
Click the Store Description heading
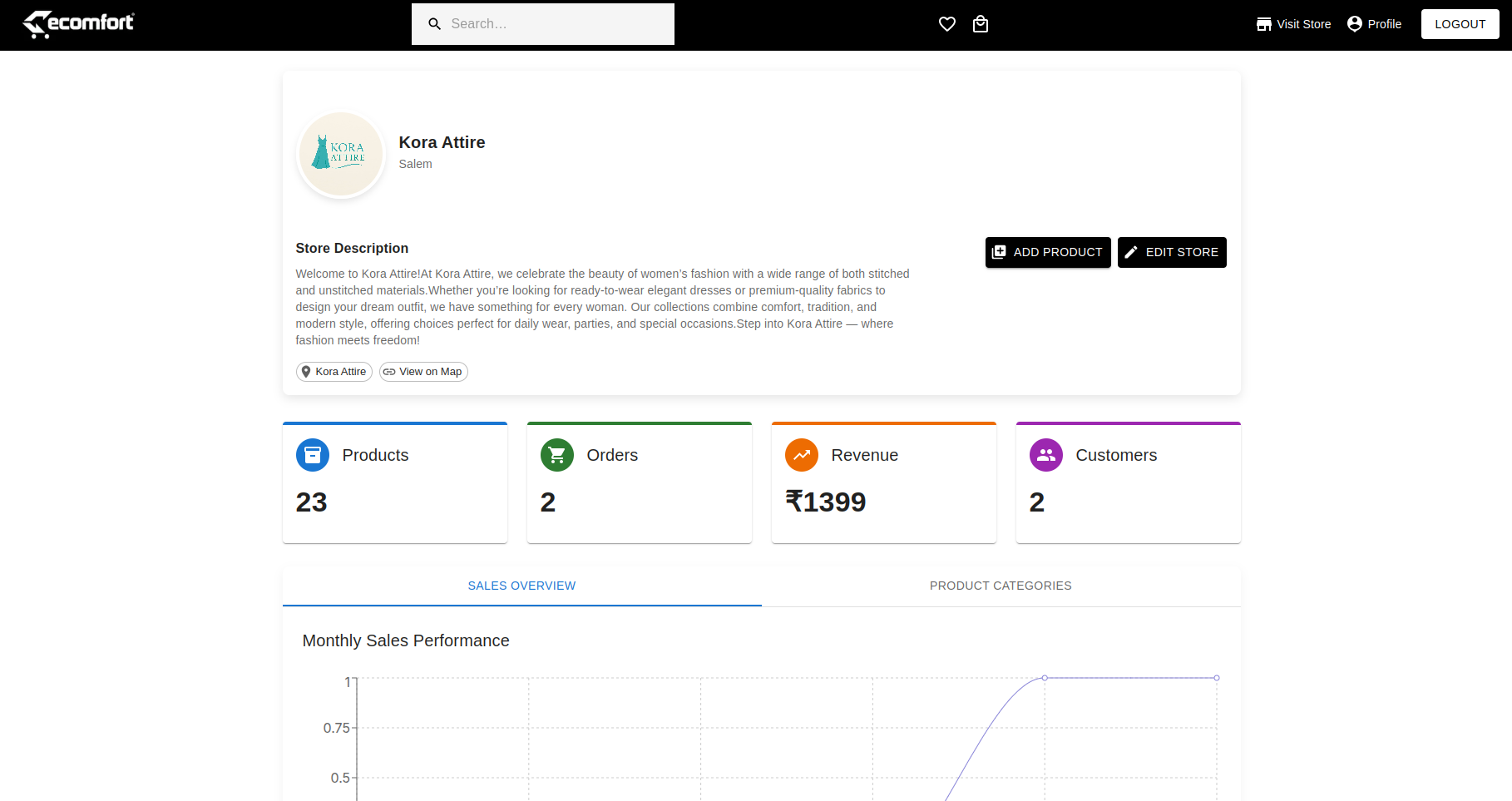pyautogui.click(x=352, y=248)
